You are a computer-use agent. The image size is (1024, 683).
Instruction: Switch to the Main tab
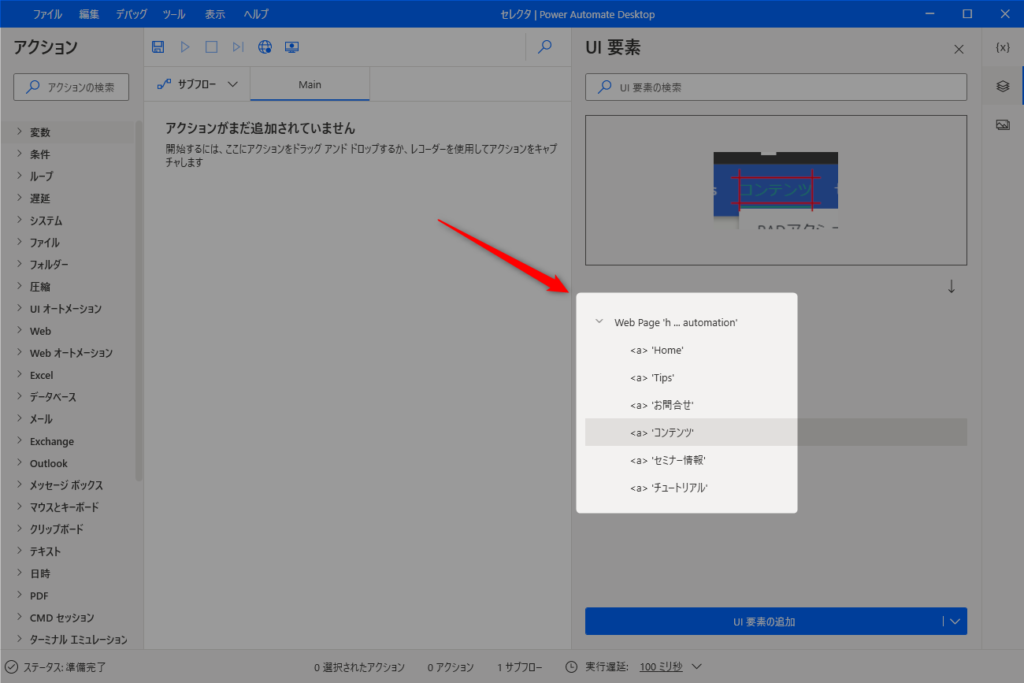click(310, 84)
